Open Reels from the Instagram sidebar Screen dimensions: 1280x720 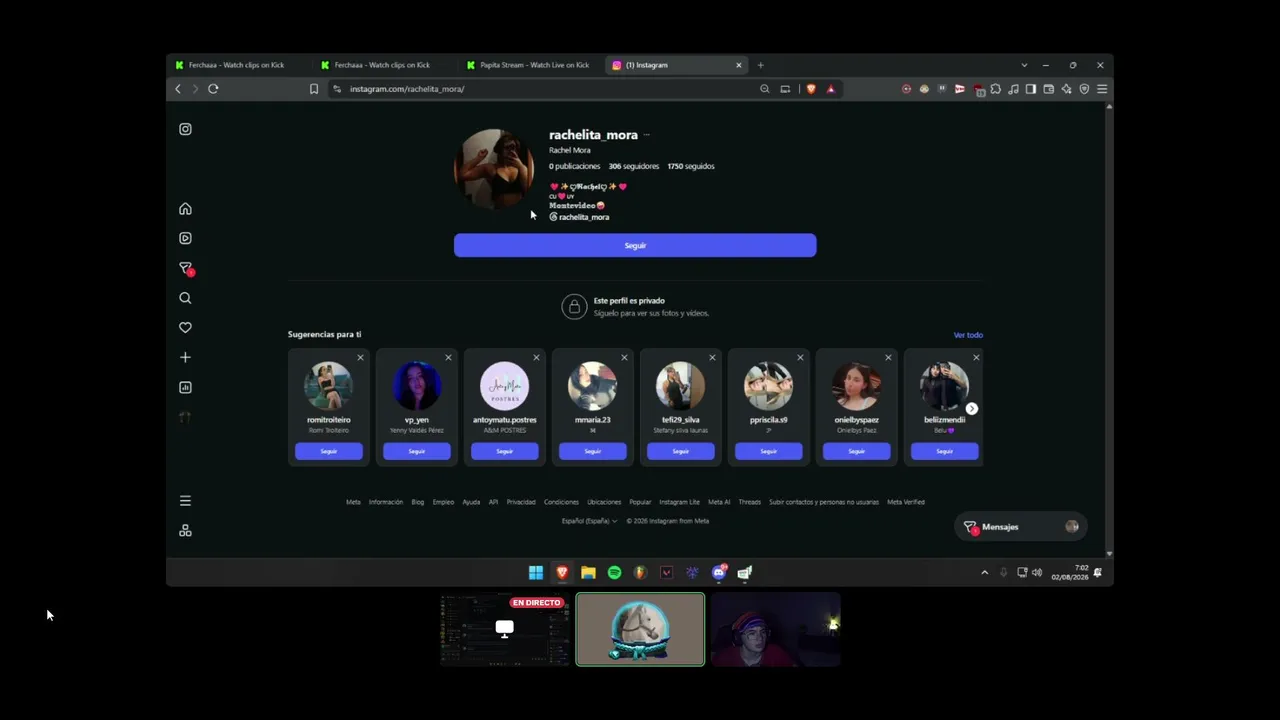pos(185,238)
